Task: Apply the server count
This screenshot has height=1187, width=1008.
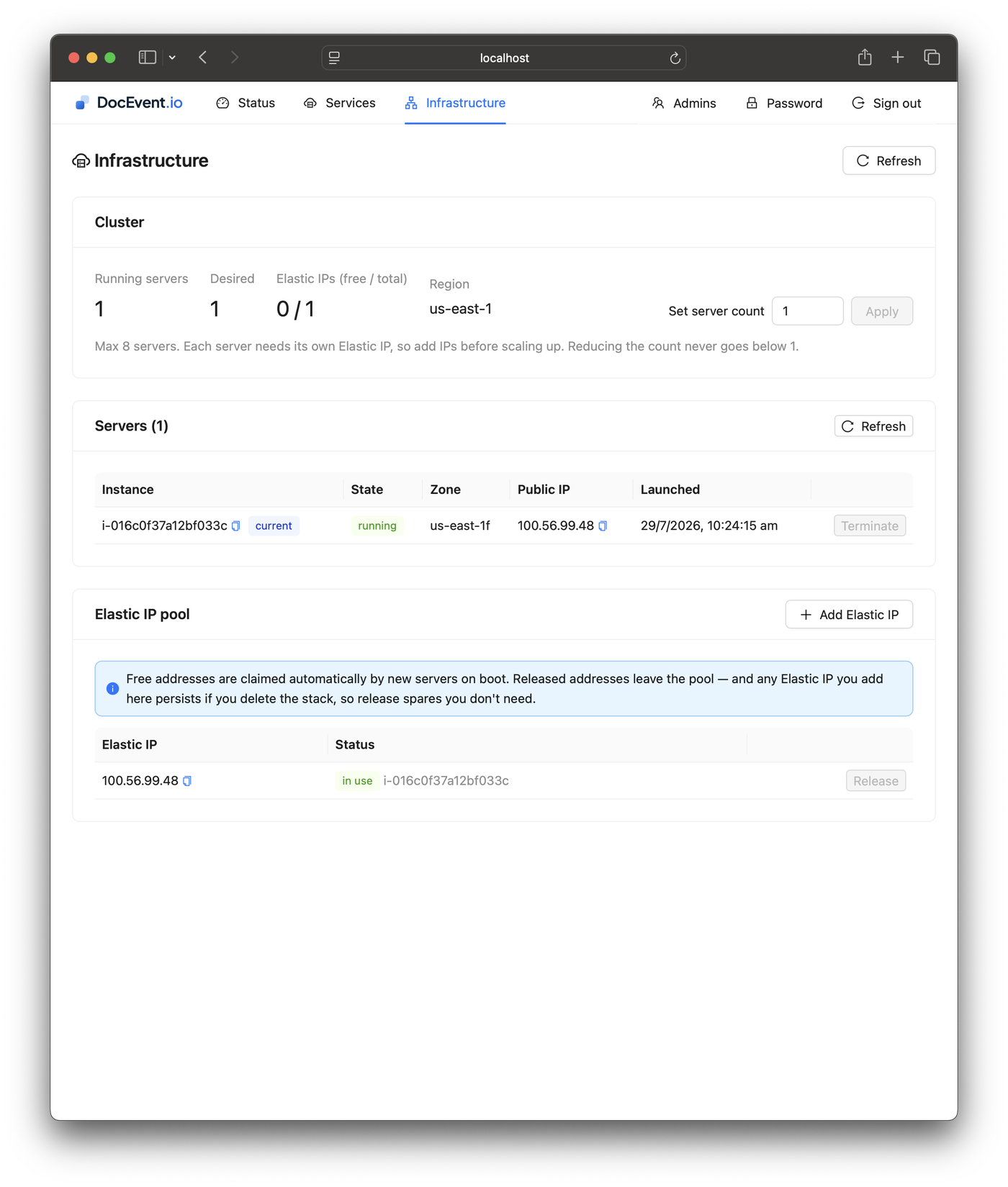Action: pos(881,311)
